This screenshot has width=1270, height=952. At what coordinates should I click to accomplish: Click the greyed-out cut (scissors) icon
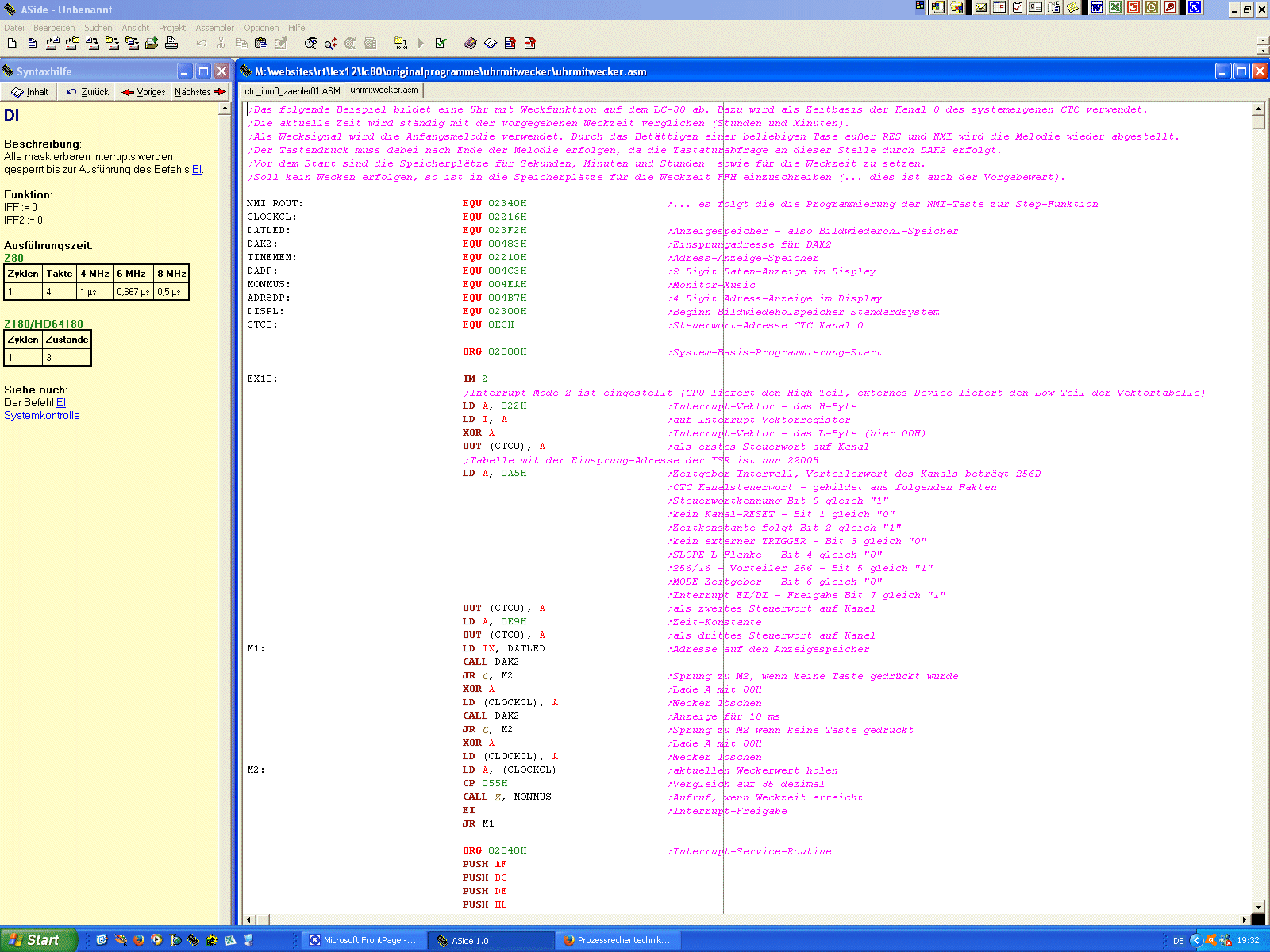221,44
